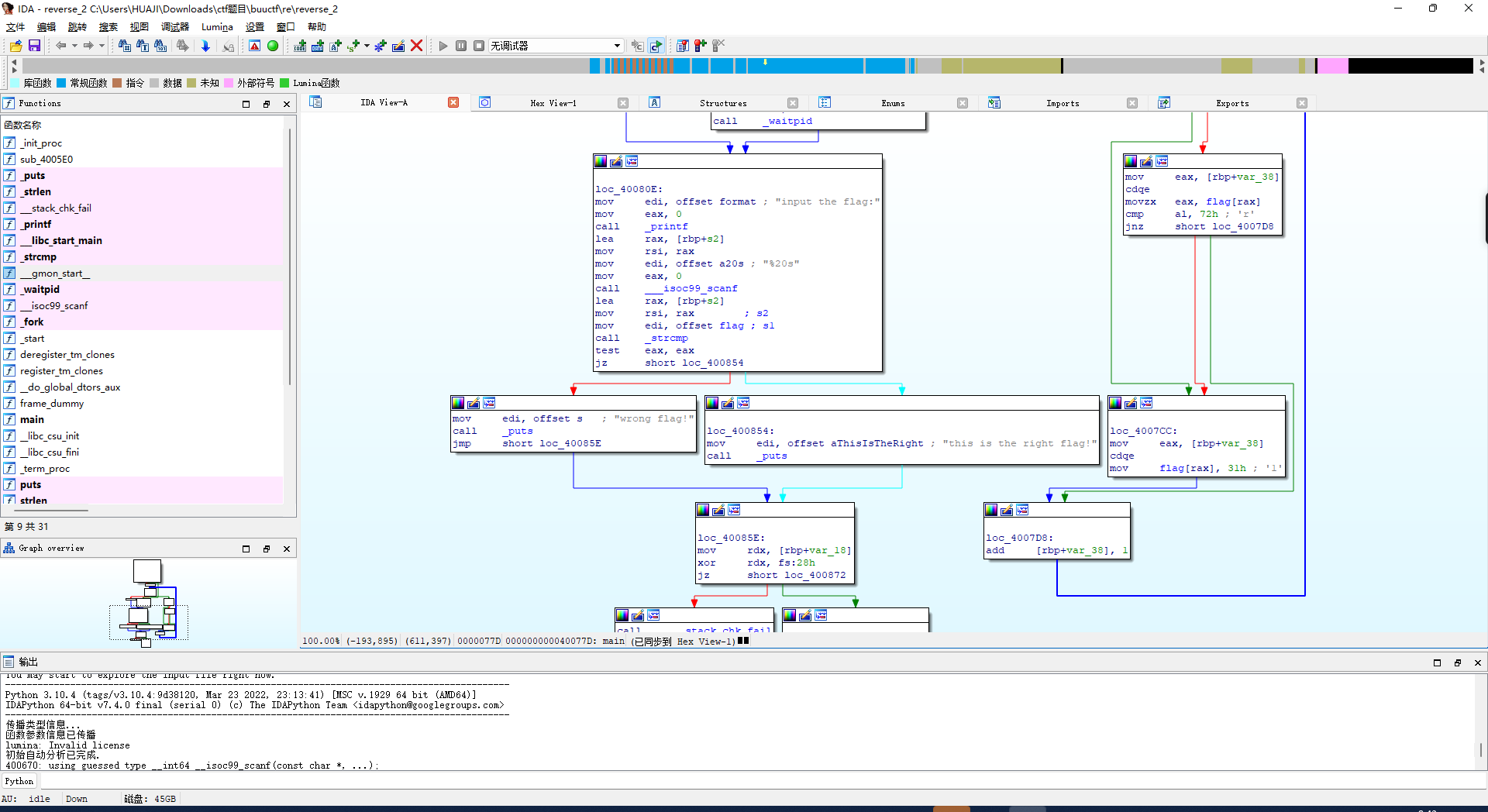Click the graph overview thumbnail
1488x812 pixels.
pyautogui.click(x=149, y=604)
